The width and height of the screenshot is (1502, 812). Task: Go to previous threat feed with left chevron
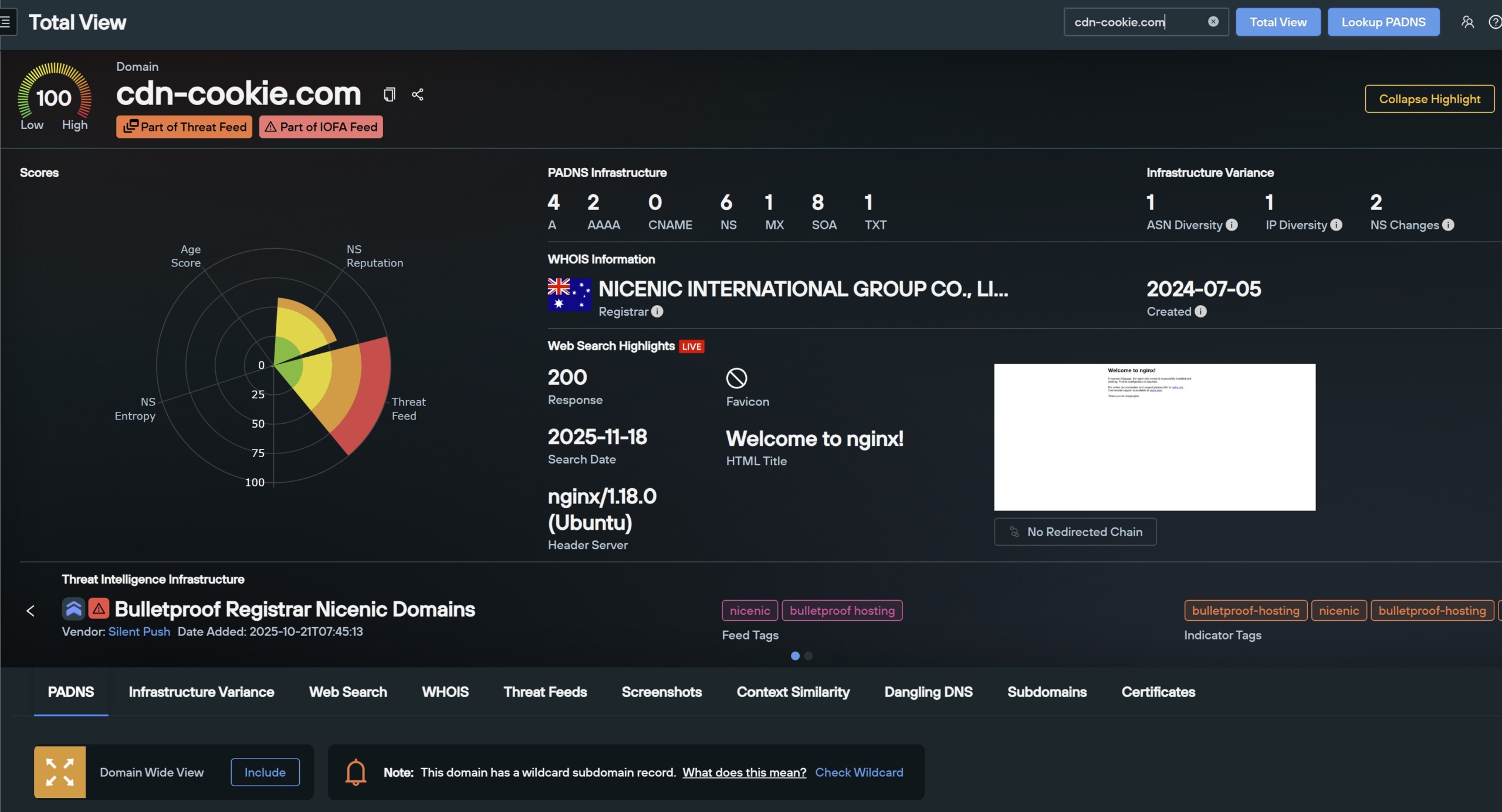(31, 611)
